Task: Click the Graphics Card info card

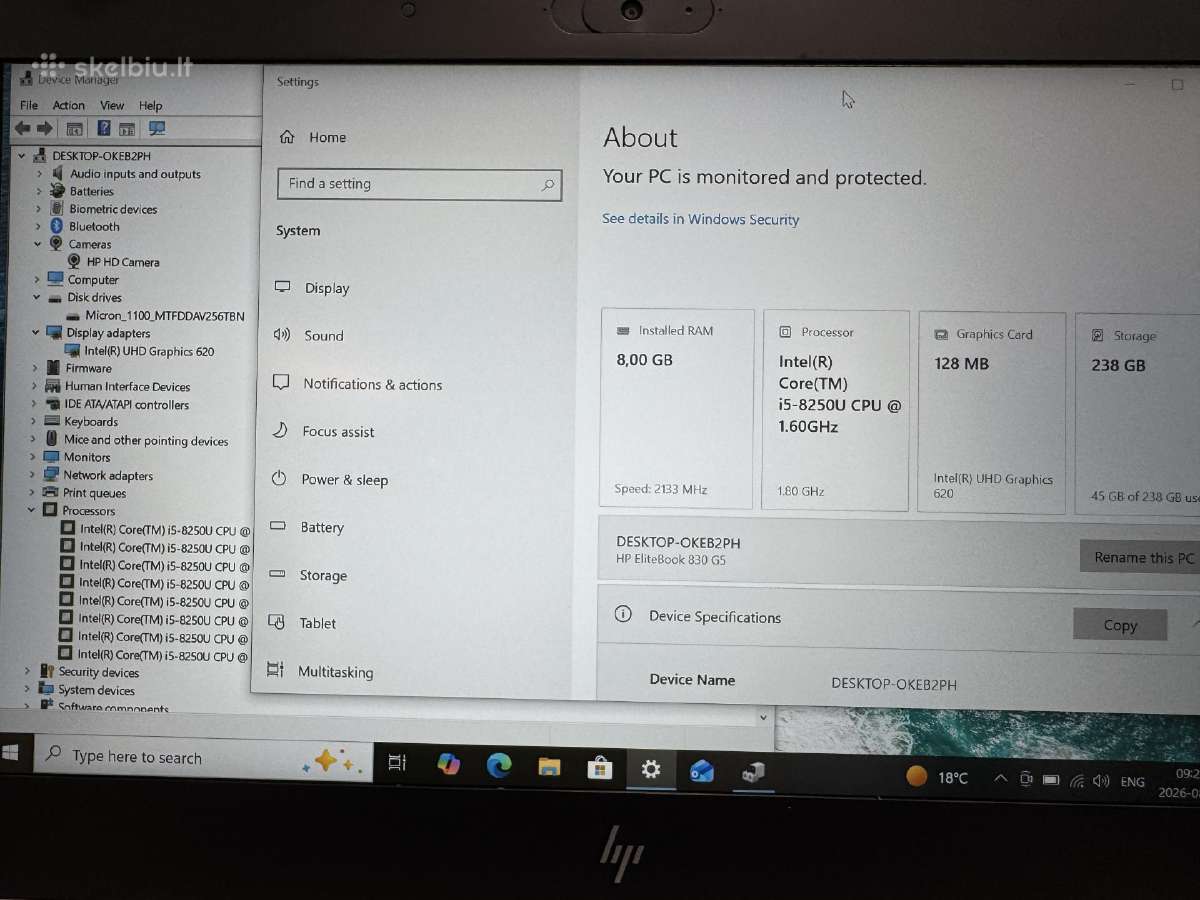Action: (x=991, y=413)
